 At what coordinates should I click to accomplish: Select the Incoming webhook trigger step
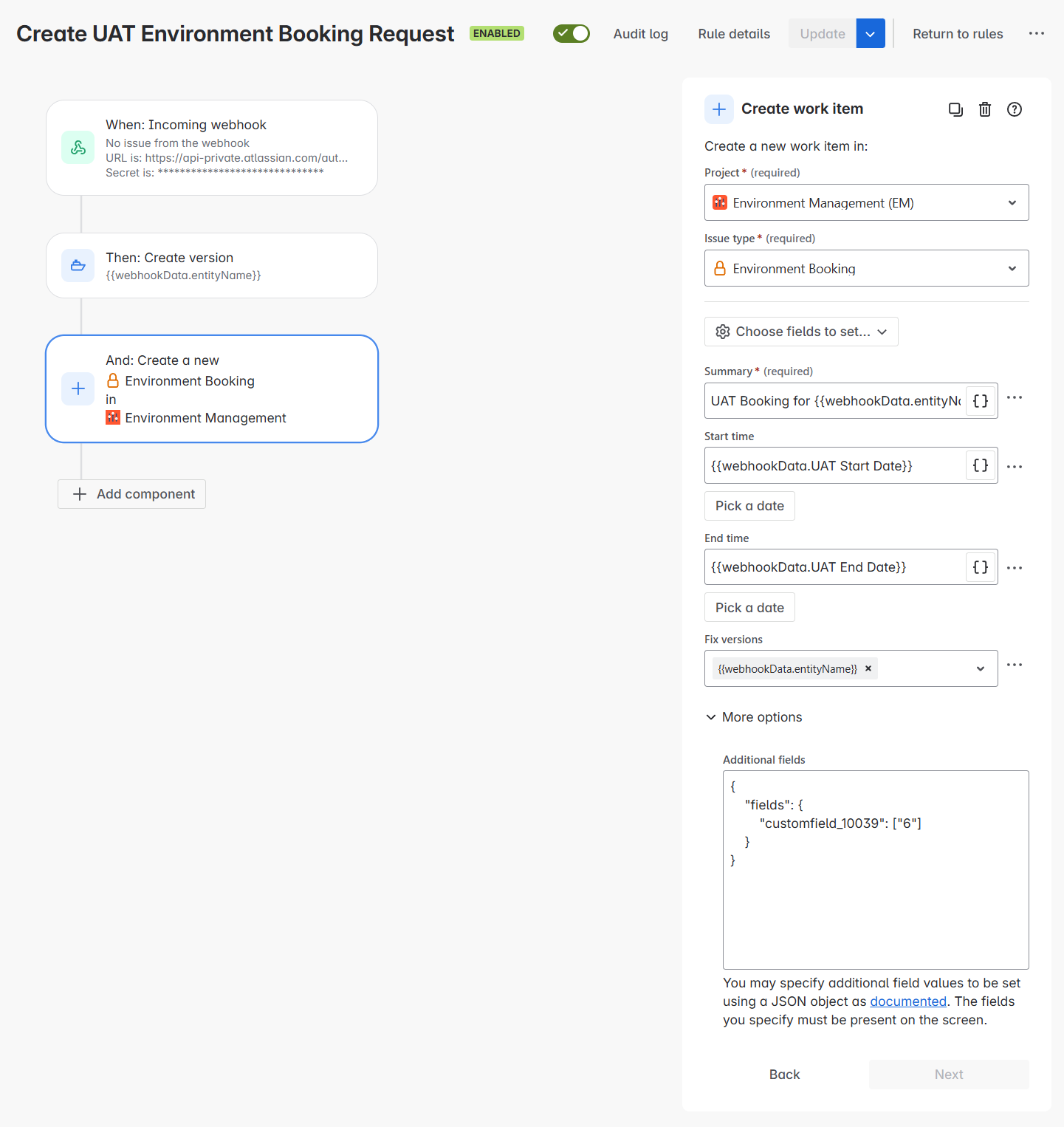[212, 148]
